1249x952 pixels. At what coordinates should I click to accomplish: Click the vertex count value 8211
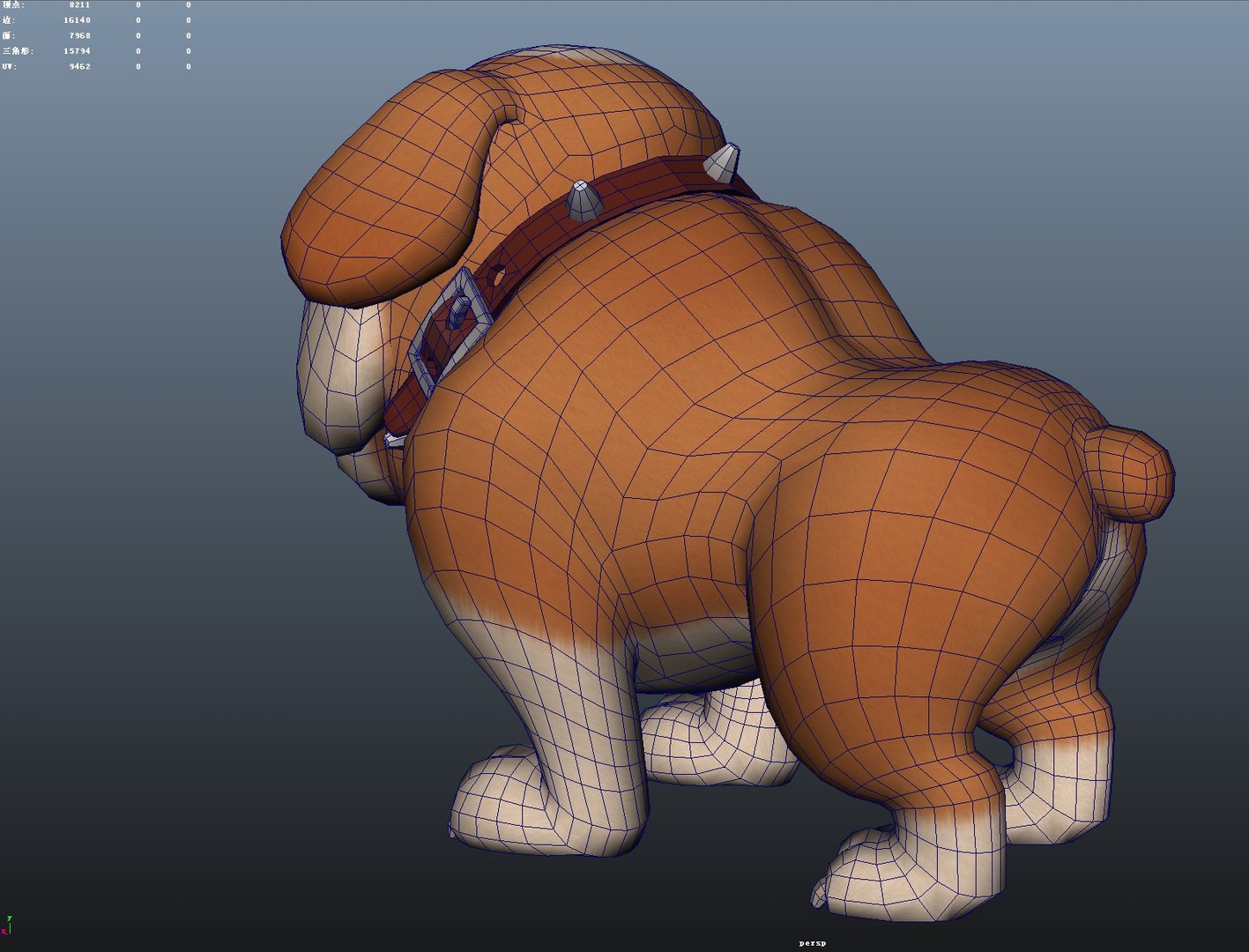pos(80,5)
